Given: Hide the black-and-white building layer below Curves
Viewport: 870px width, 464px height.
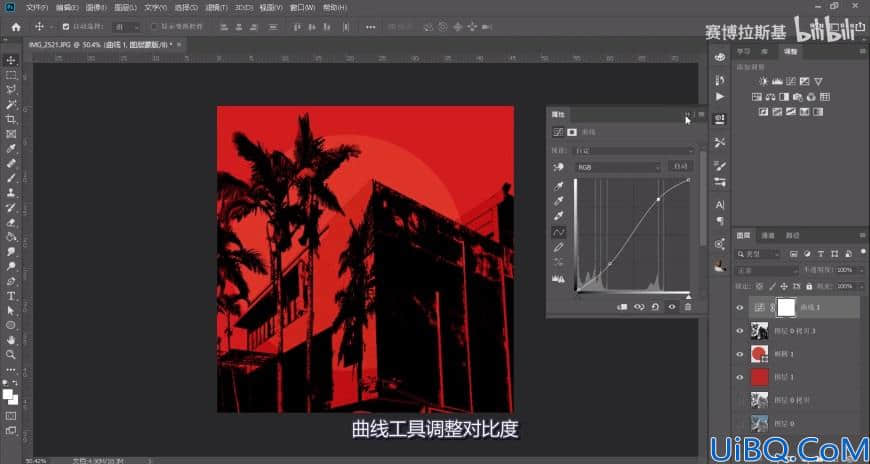Looking at the screenshot, I should tap(740, 331).
